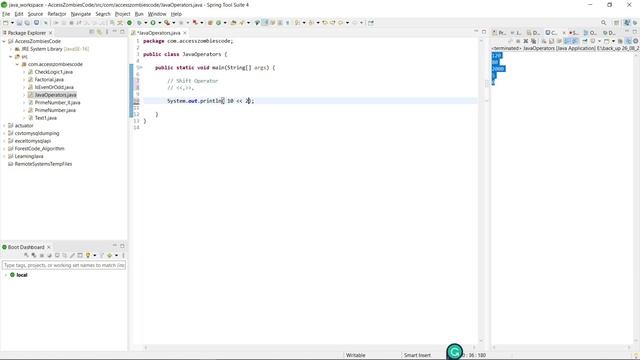The width and height of the screenshot is (640, 360).
Task: Click the magnifier Search icon at the top right
Action: [603, 23]
